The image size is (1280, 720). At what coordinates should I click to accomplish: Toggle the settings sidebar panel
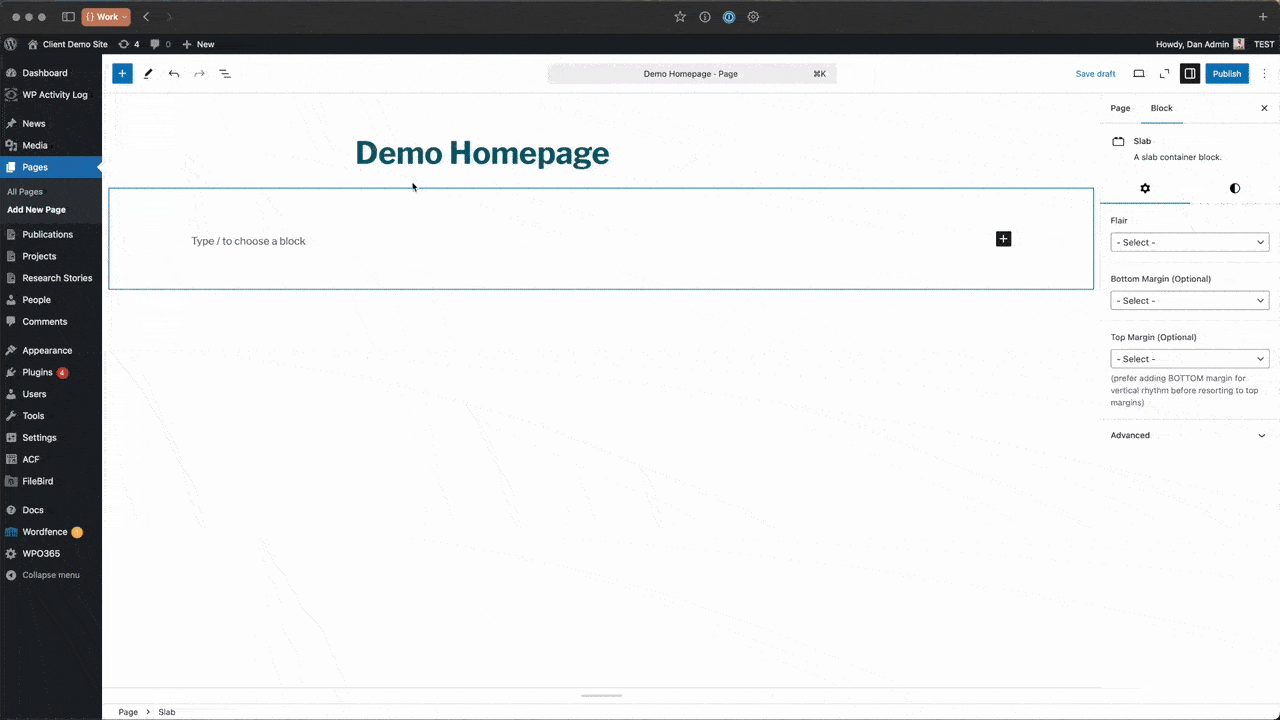click(x=1189, y=73)
